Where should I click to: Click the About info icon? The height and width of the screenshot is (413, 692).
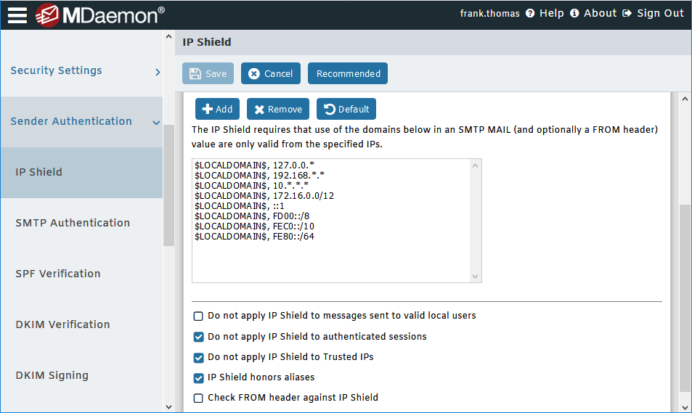(x=574, y=13)
